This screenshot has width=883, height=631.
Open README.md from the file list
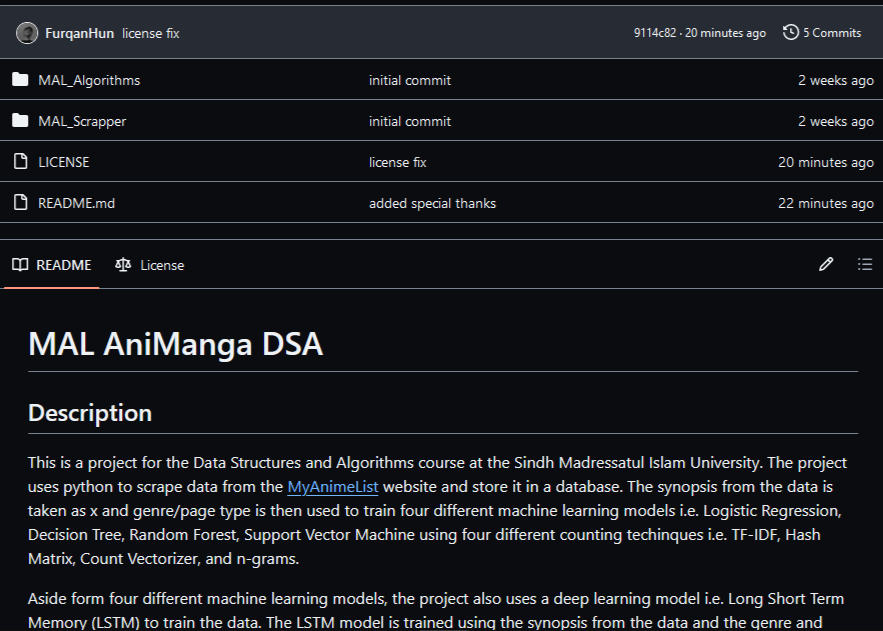(x=77, y=203)
